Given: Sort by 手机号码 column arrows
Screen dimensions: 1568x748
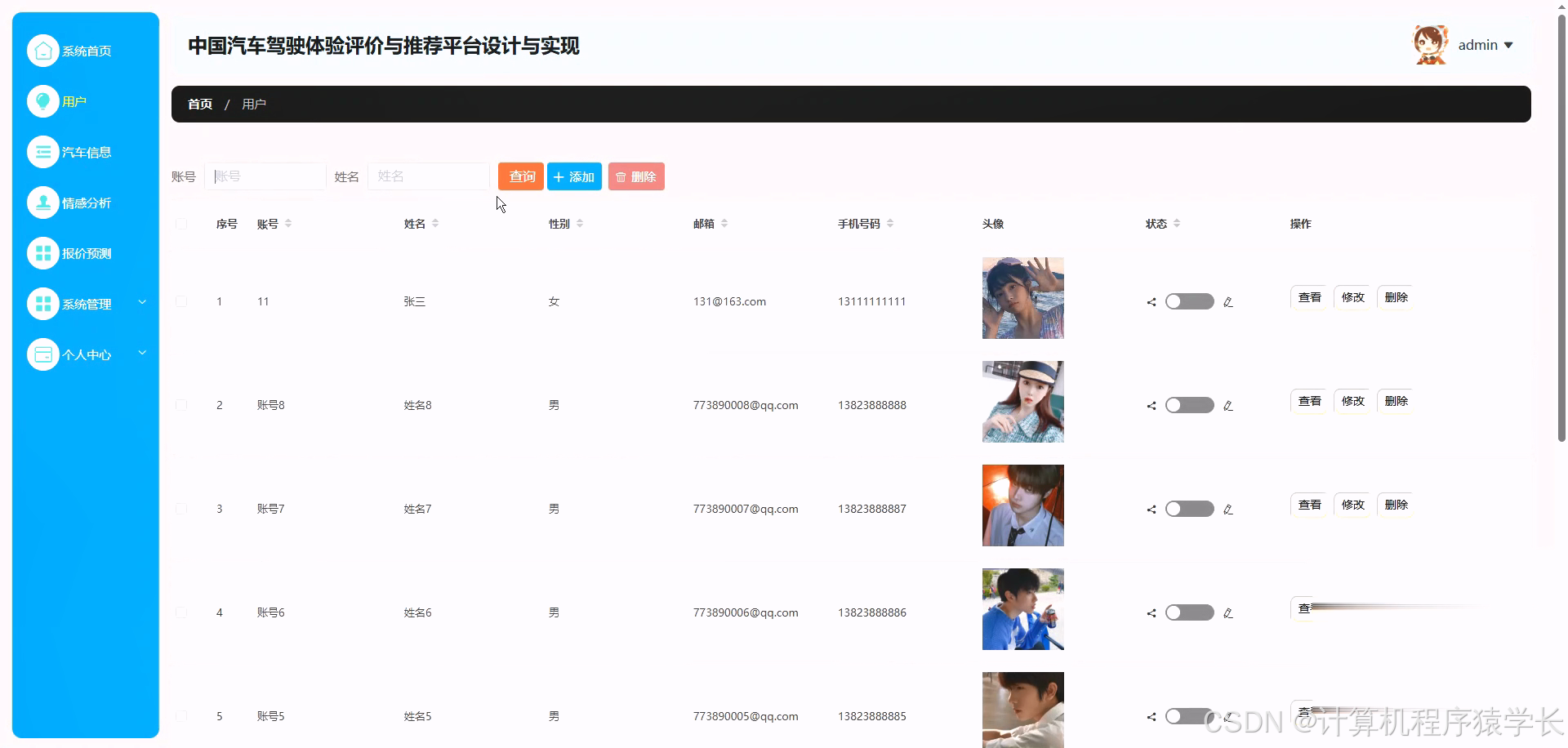Looking at the screenshot, I should coord(890,224).
